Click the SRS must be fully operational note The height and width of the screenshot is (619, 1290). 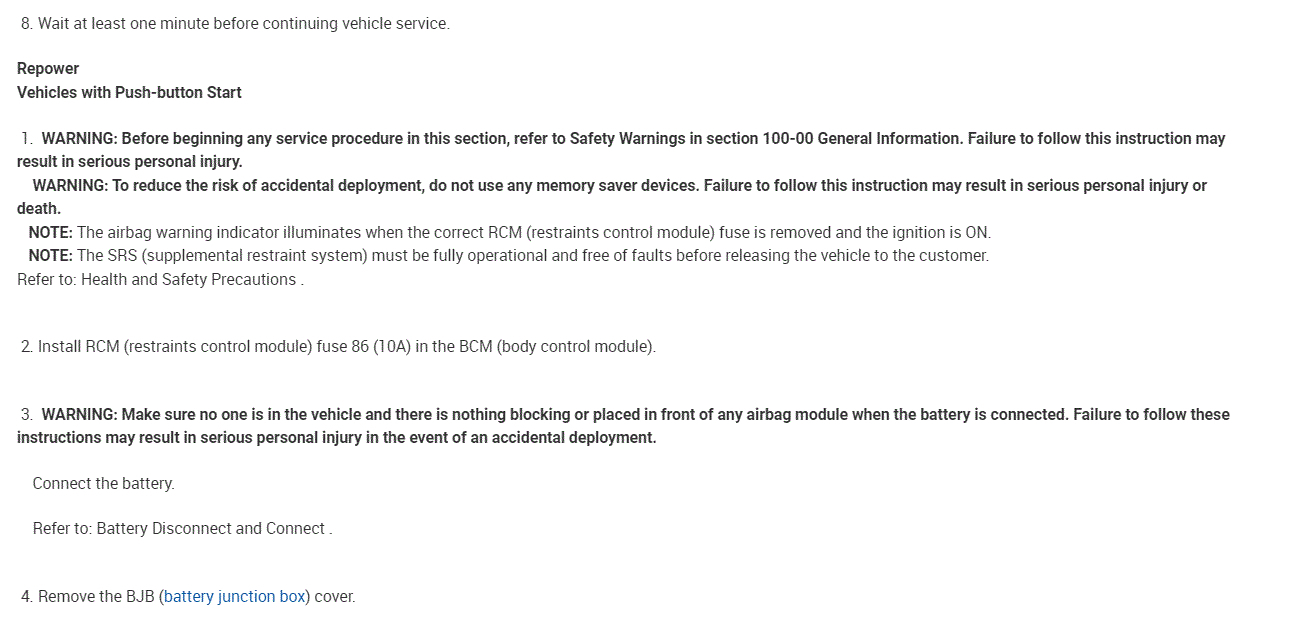click(510, 256)
